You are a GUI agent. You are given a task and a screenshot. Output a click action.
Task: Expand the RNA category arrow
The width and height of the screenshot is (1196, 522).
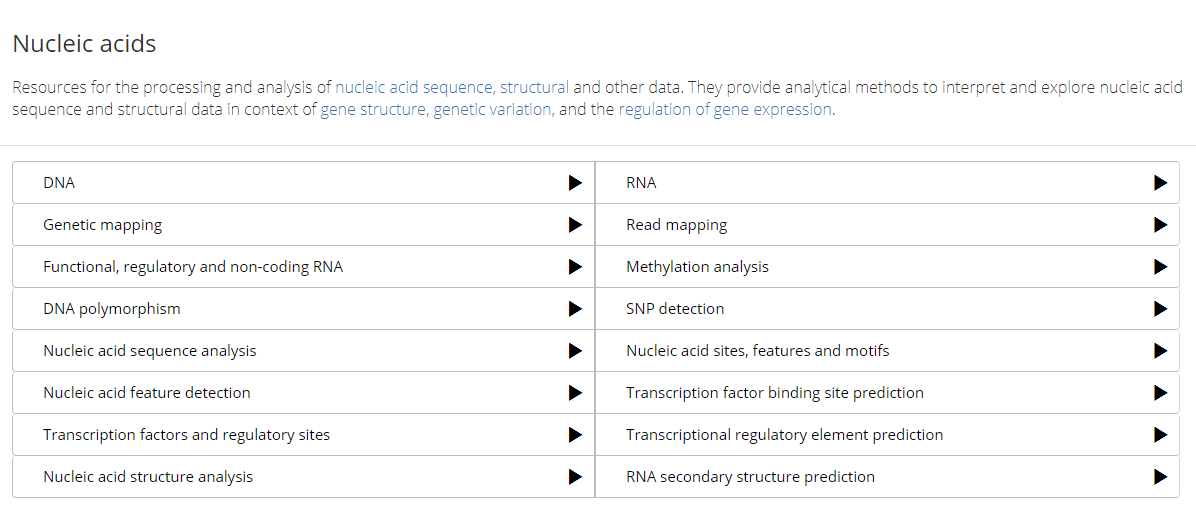coord(1160,183)
